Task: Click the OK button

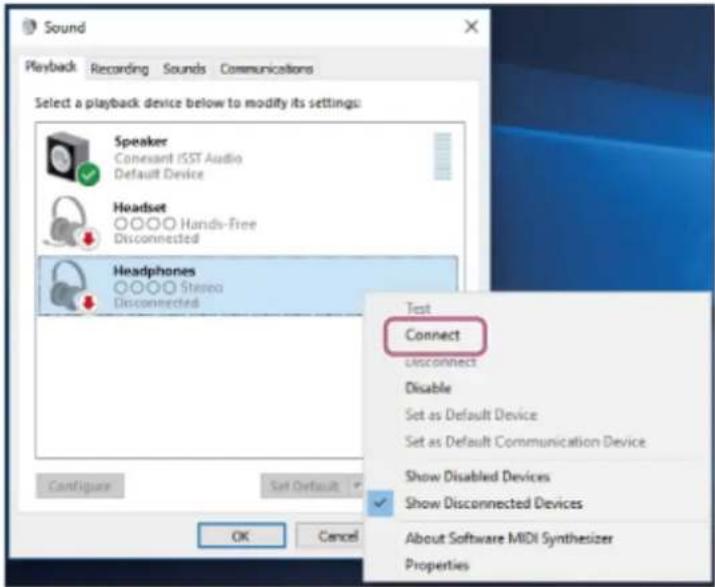Action: point(242,535)
